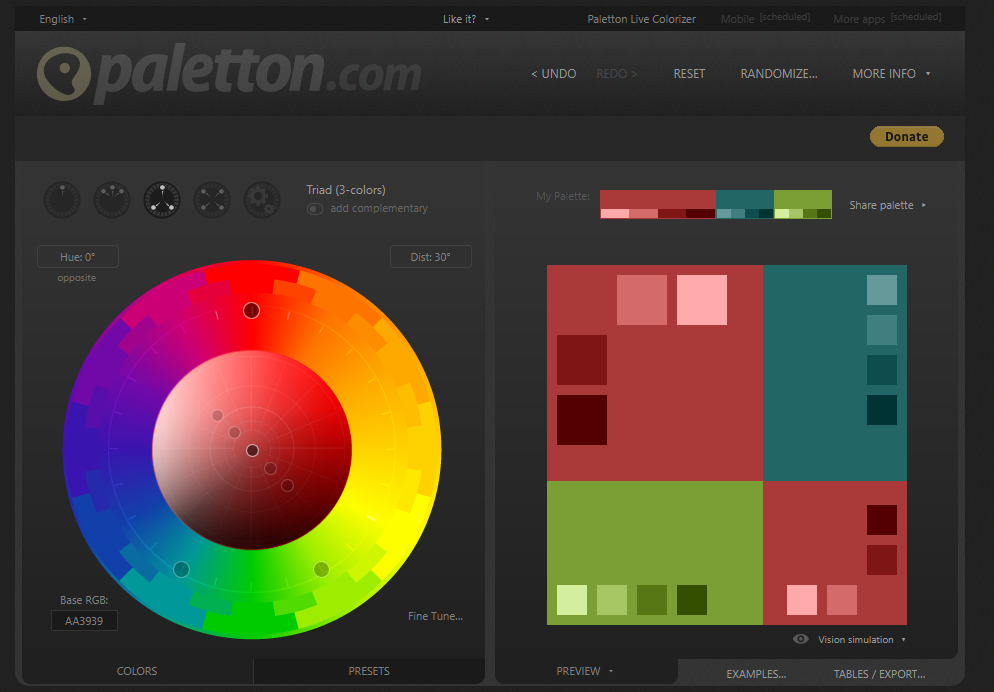This screenshot has width=994, height=692.
Task: Click the Fine Tune link
Action: coord(435,616)
